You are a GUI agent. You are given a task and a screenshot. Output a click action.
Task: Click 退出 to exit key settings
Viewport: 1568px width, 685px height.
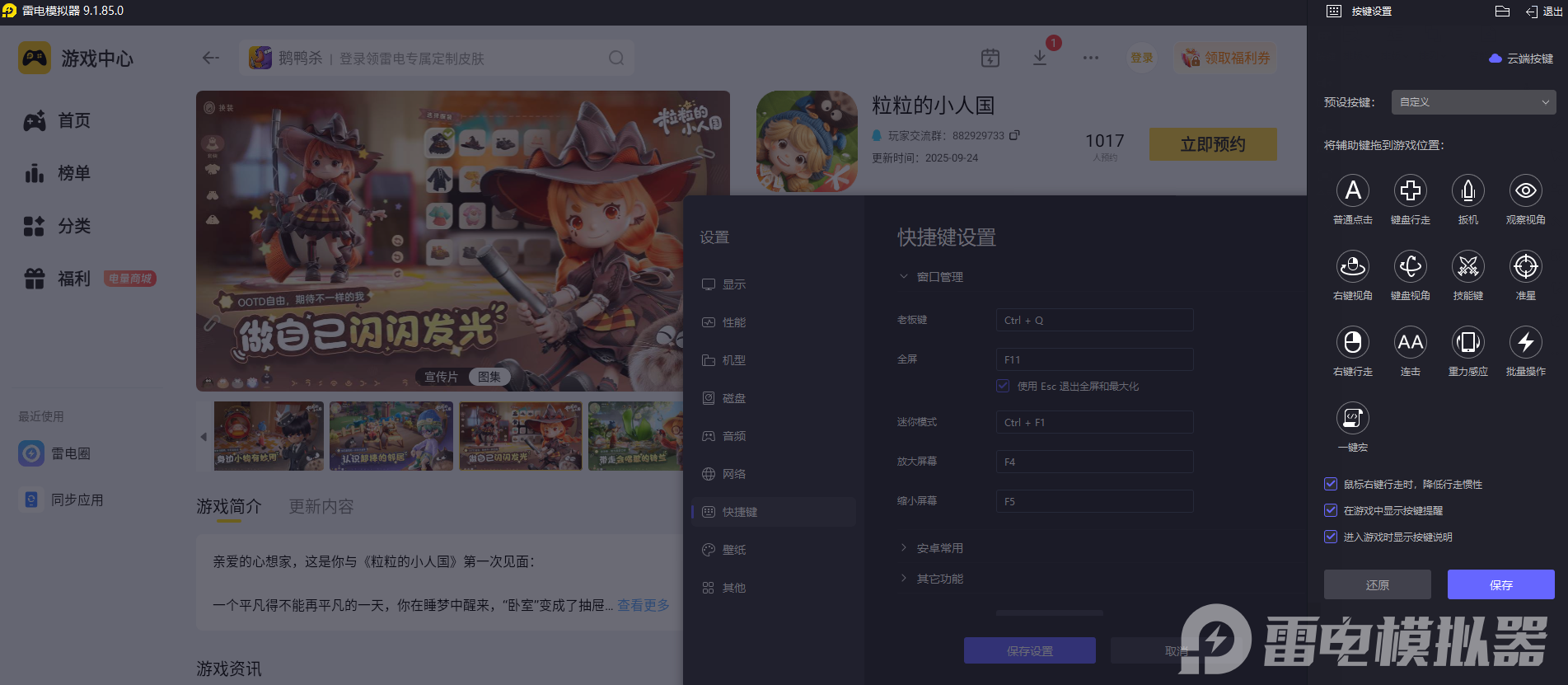pyautogui.click(x=1544, y=12)
